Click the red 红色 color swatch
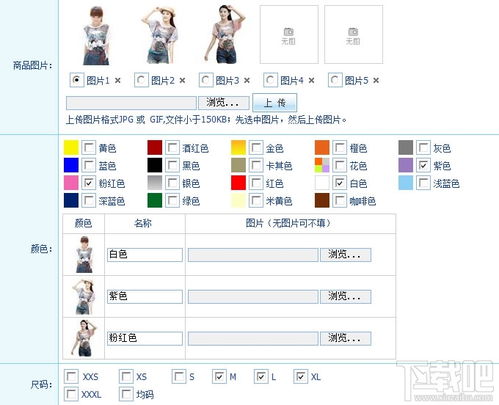 [x=238, y=183]
